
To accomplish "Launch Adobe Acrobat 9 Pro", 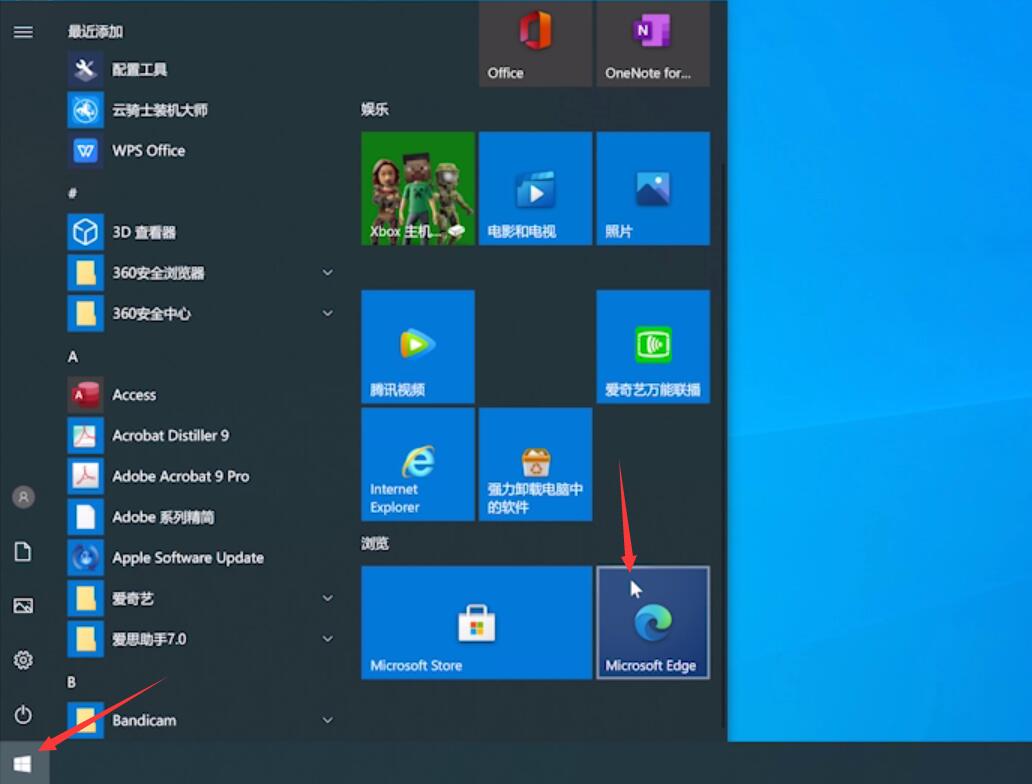I will (x=201, y=477).
